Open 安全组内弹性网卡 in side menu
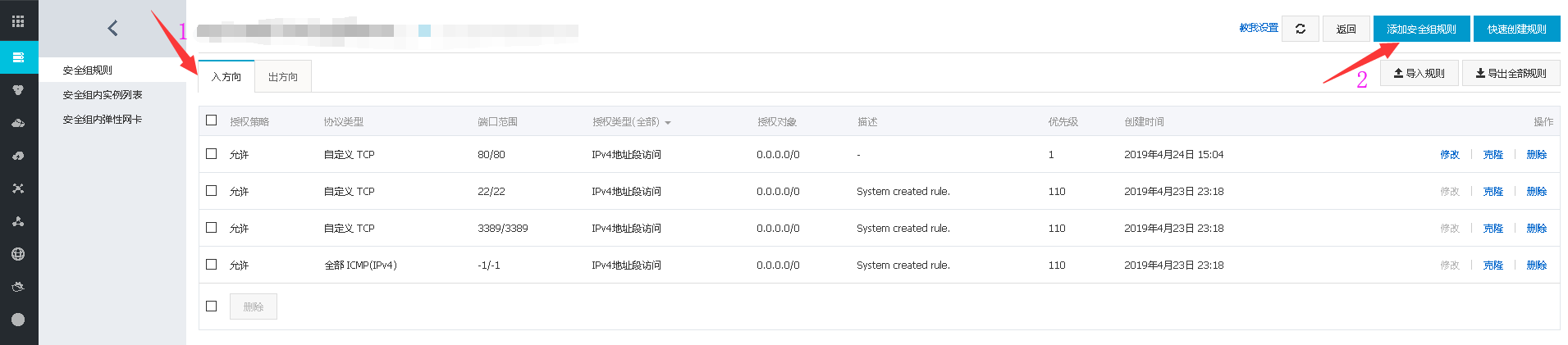Screen dimensions: 1568x345 (103, 120)
